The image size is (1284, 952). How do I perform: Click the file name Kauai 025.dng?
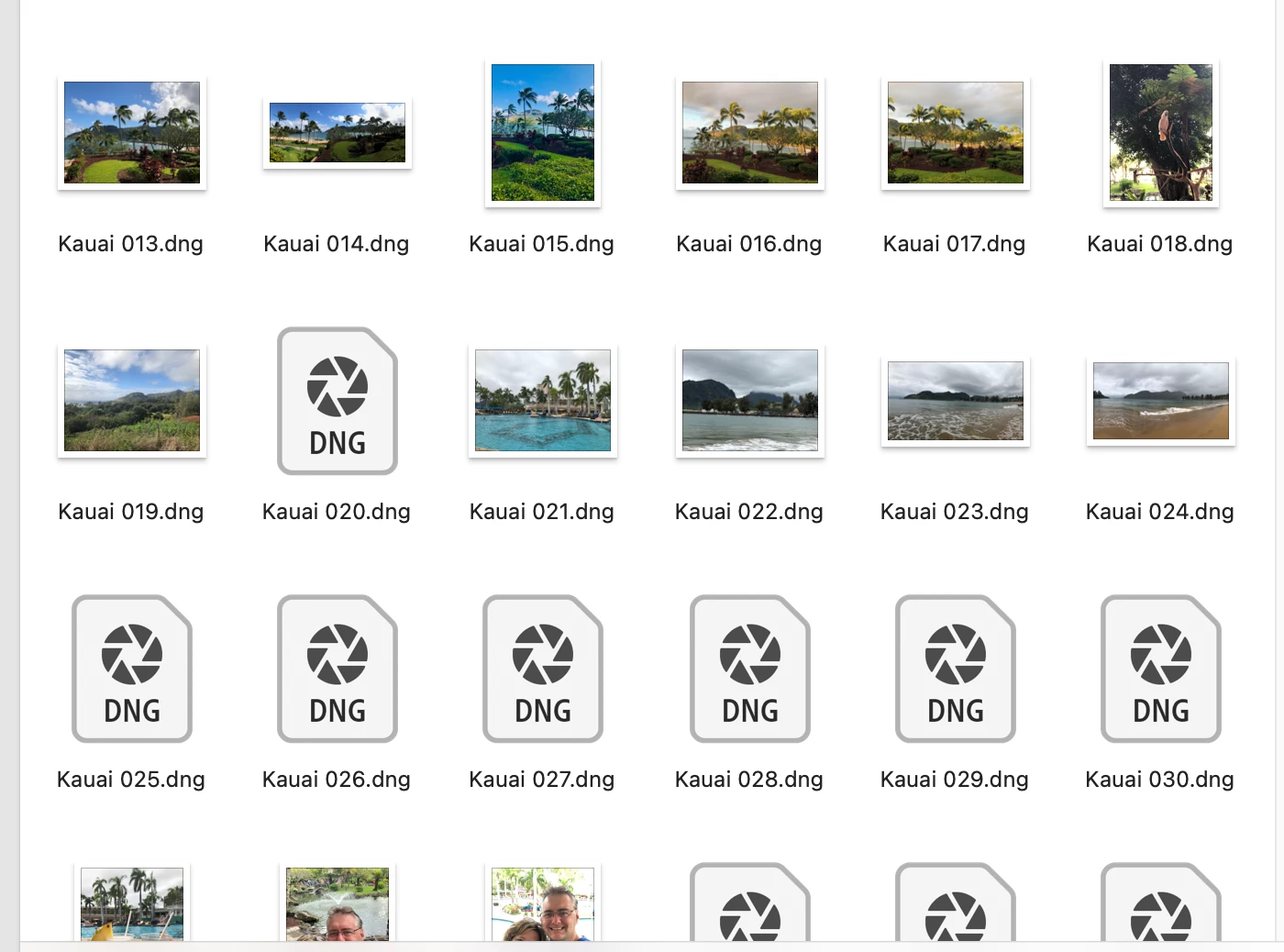click(131, 780)
